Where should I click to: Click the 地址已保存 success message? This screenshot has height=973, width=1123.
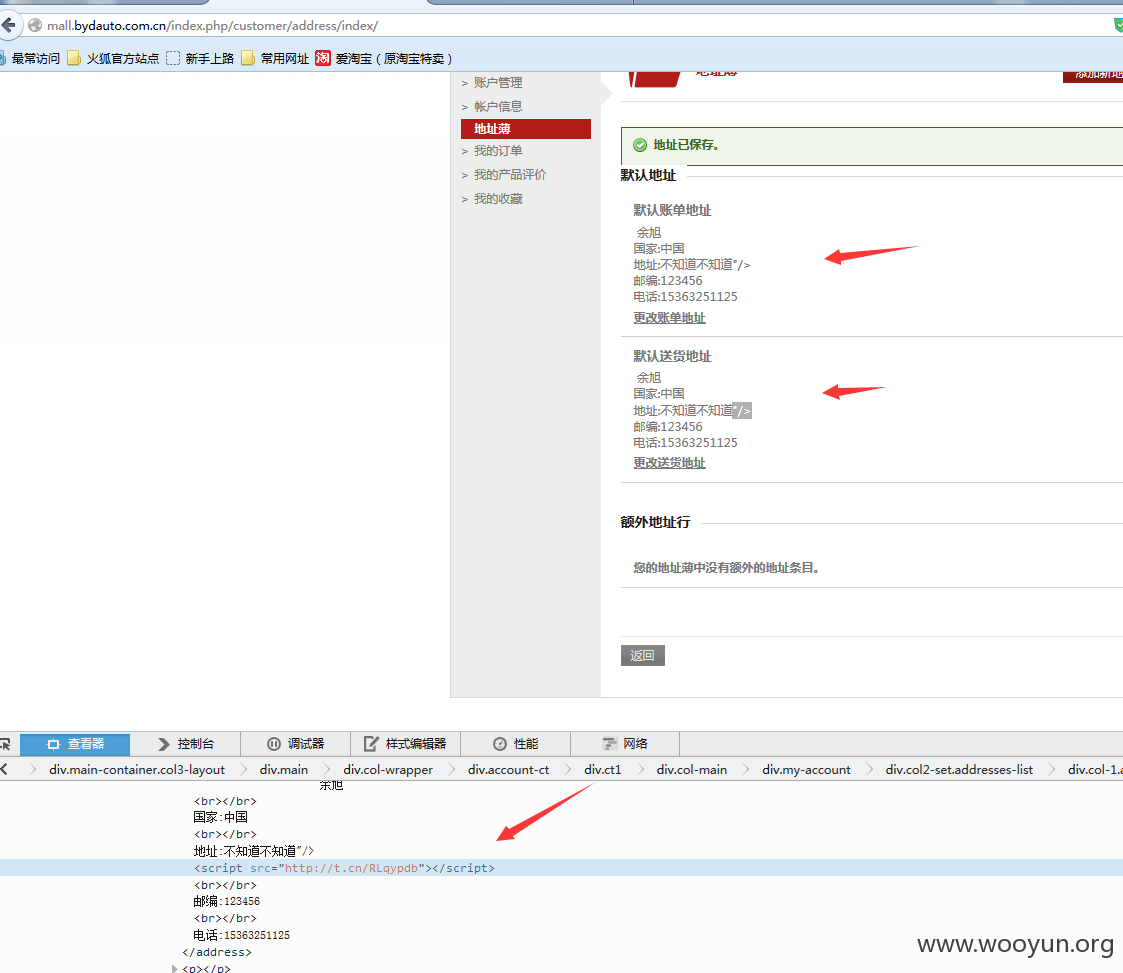(x=686, y=145)
